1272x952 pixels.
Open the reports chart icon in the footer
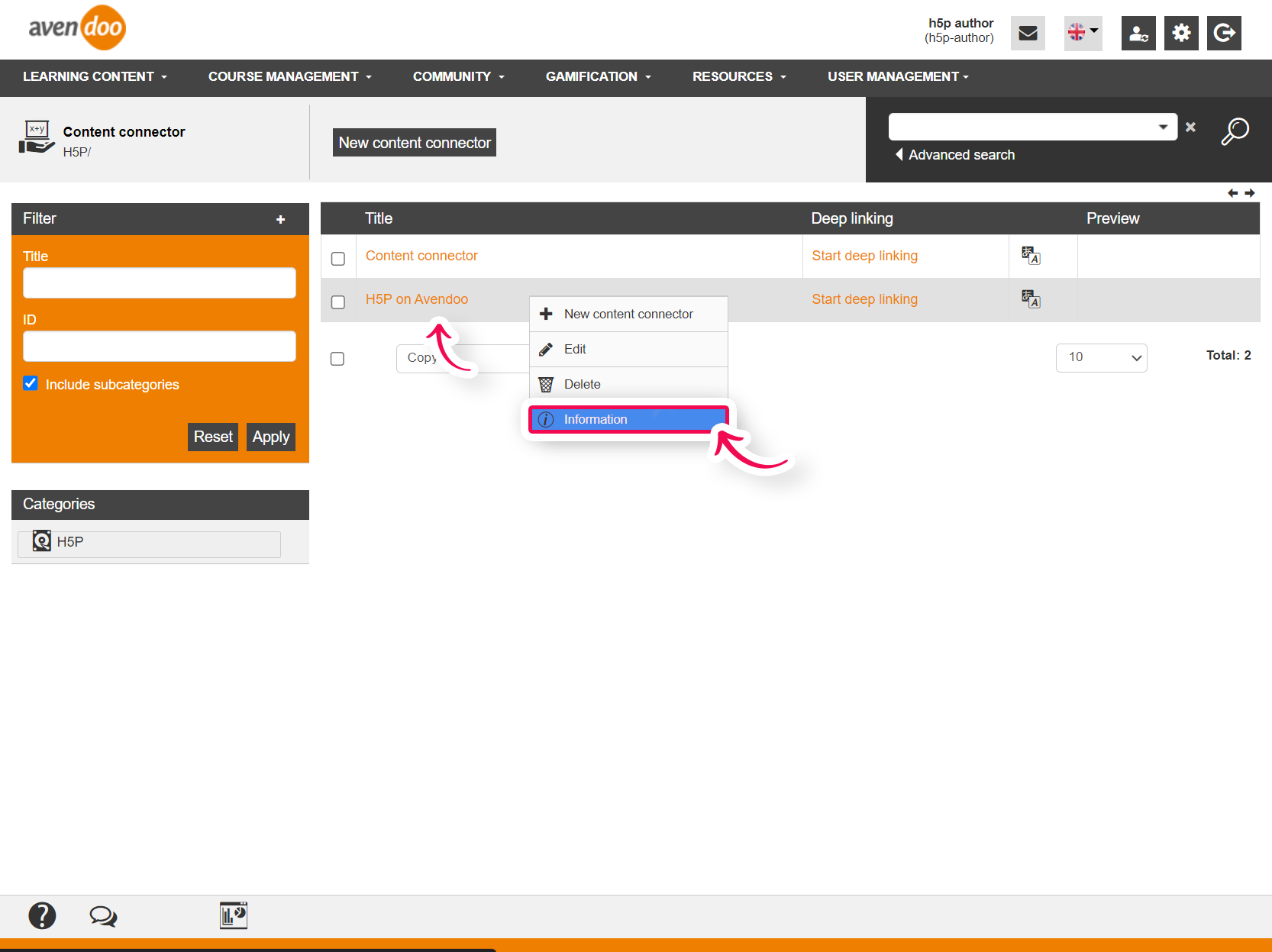click(x=234, y=915)
